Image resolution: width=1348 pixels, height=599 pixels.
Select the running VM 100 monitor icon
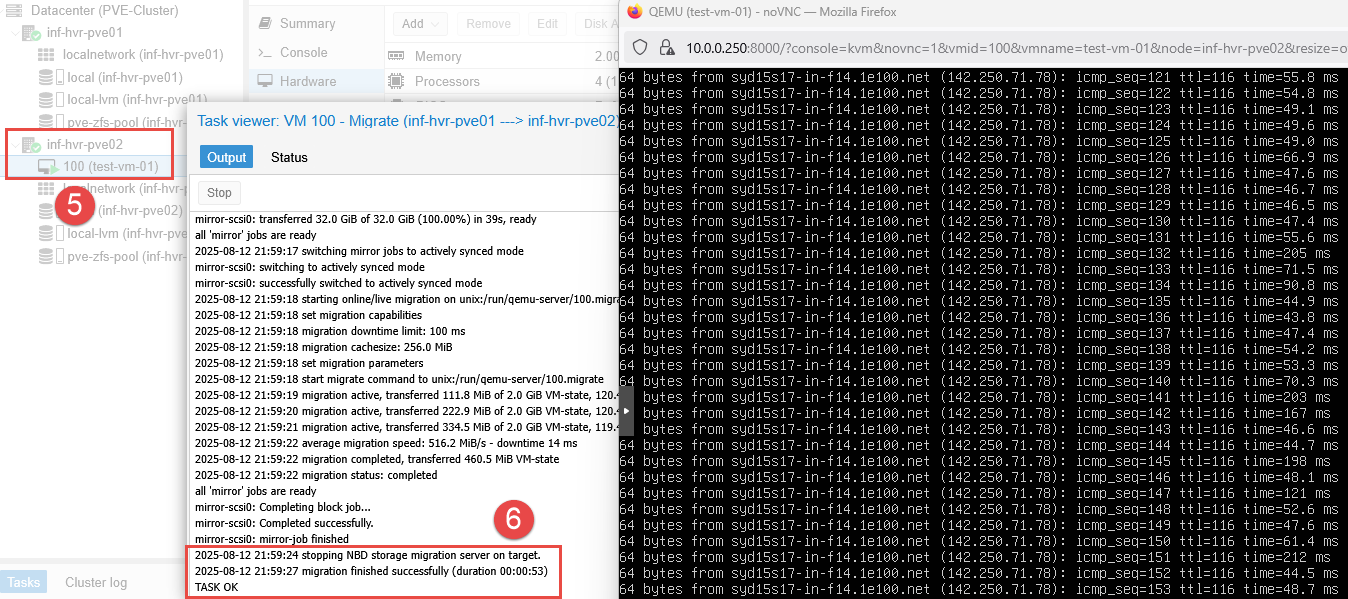48,167
